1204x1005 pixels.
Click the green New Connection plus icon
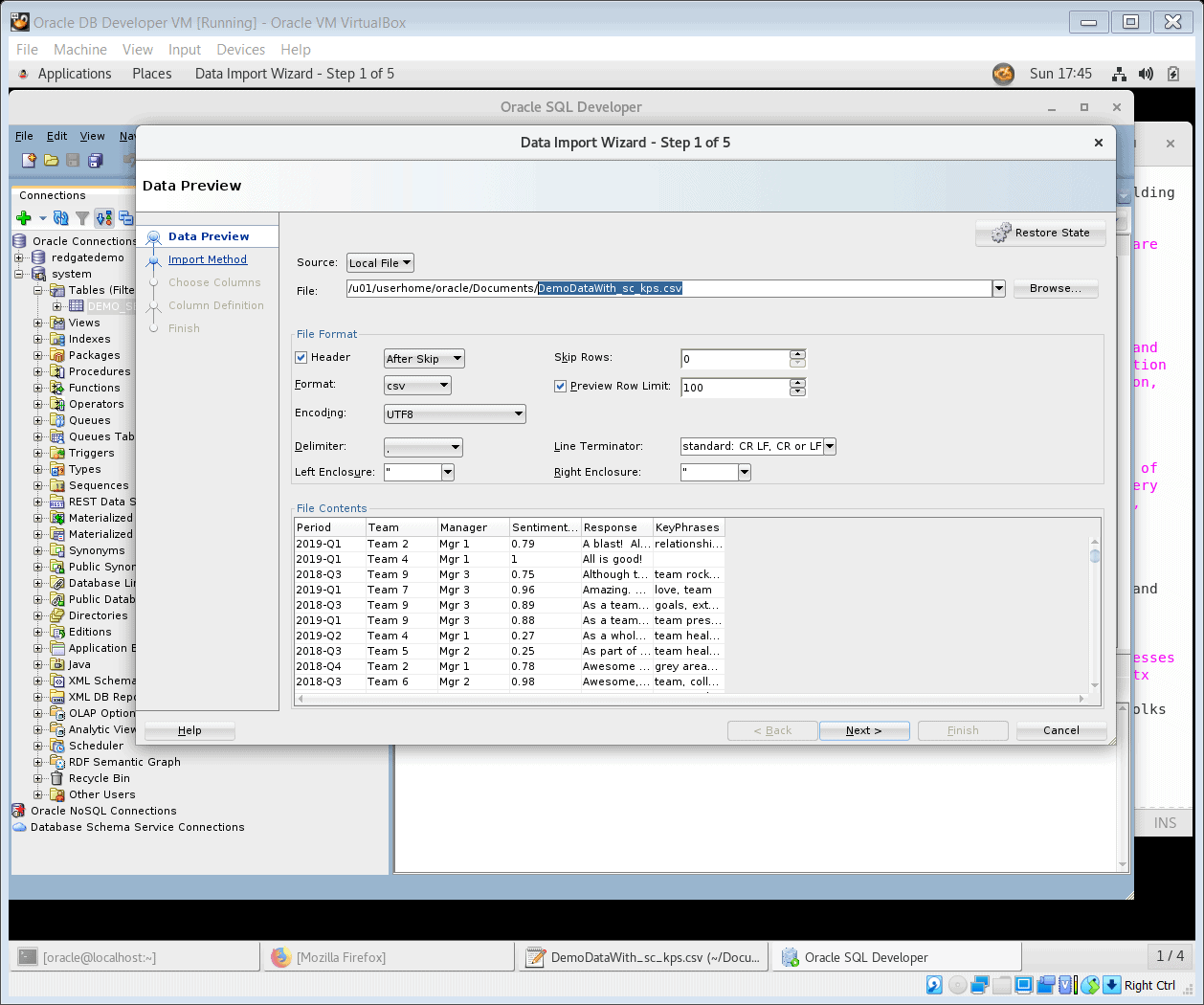click(x=24, y=218)
